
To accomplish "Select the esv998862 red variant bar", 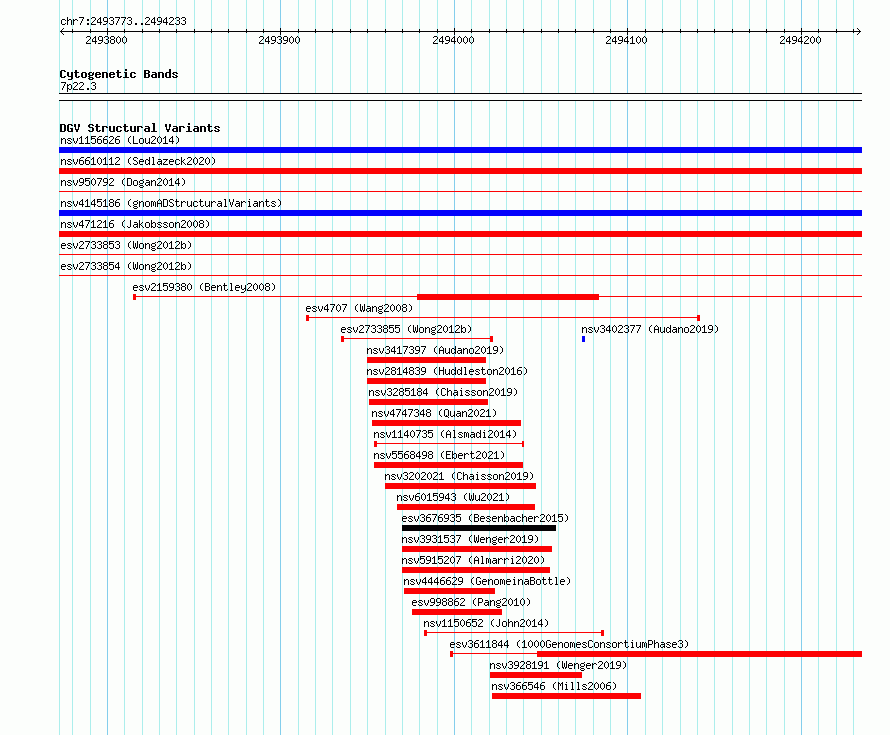I will click(x=457, y=612).
